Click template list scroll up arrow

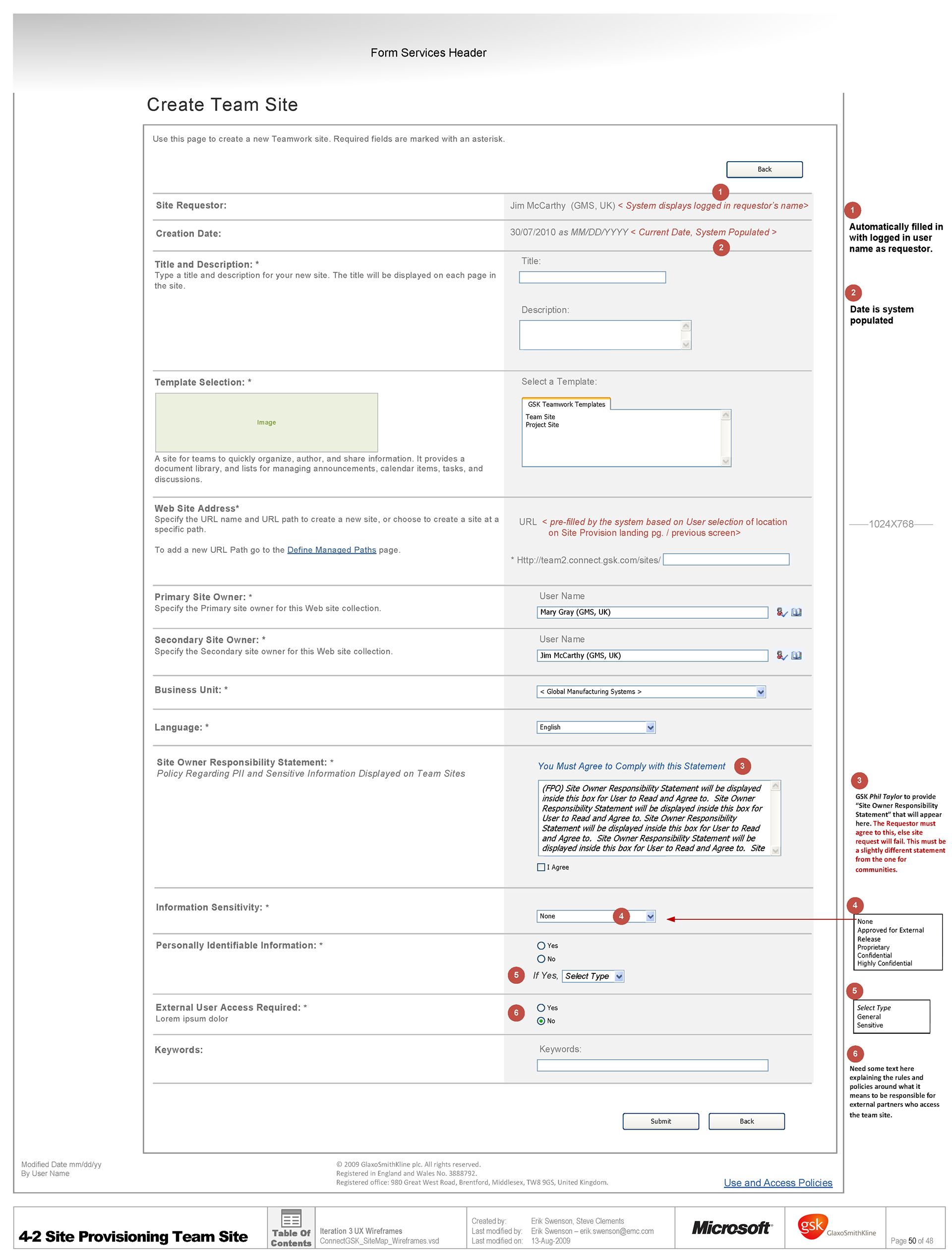pos(725,416)
